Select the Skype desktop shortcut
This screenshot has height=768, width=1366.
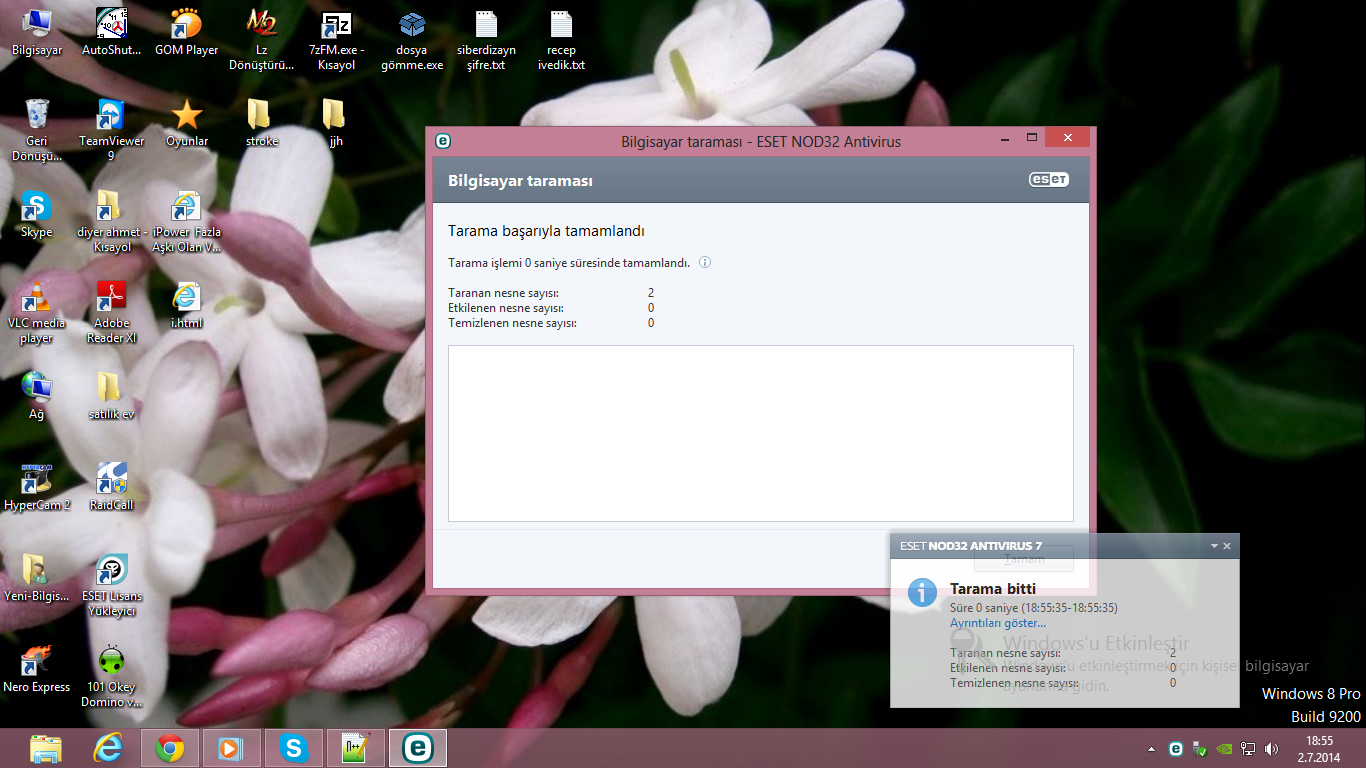(37, 214)
